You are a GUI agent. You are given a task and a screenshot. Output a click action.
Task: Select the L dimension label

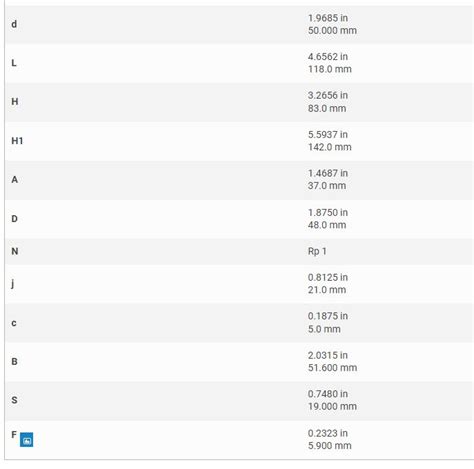click(x=14, y=63)
